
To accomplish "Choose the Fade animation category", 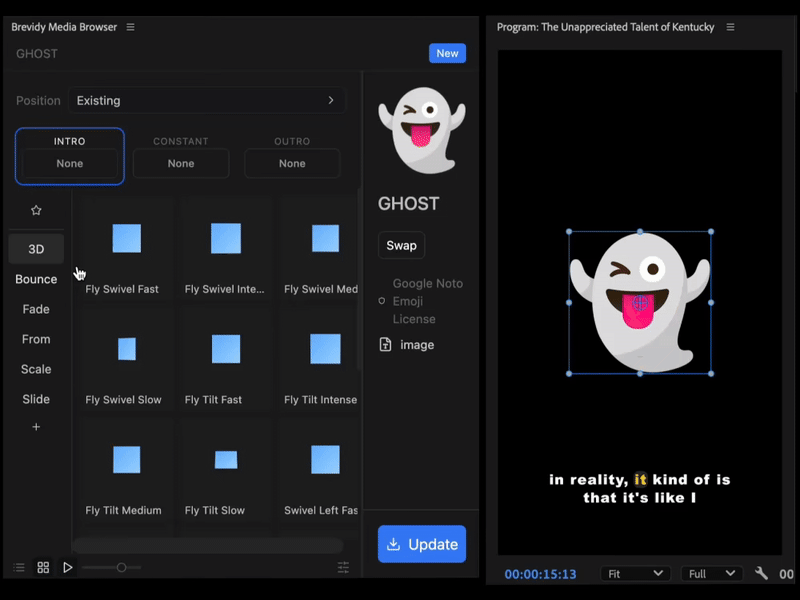I will click(x=36, y=309).
